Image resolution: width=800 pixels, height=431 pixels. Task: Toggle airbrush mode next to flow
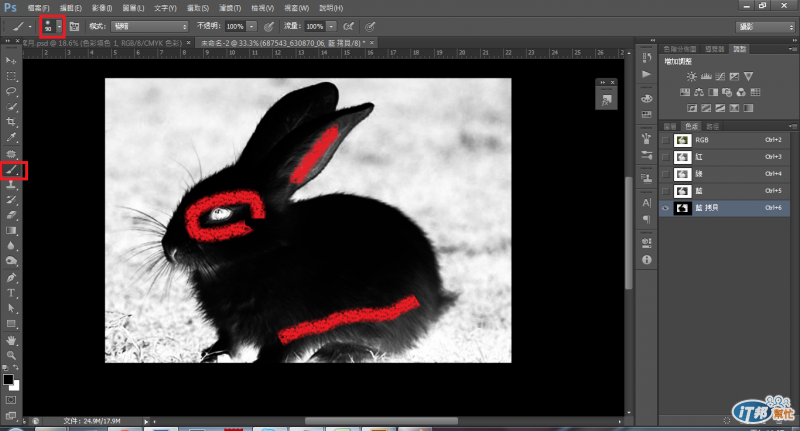coord(348,27)
